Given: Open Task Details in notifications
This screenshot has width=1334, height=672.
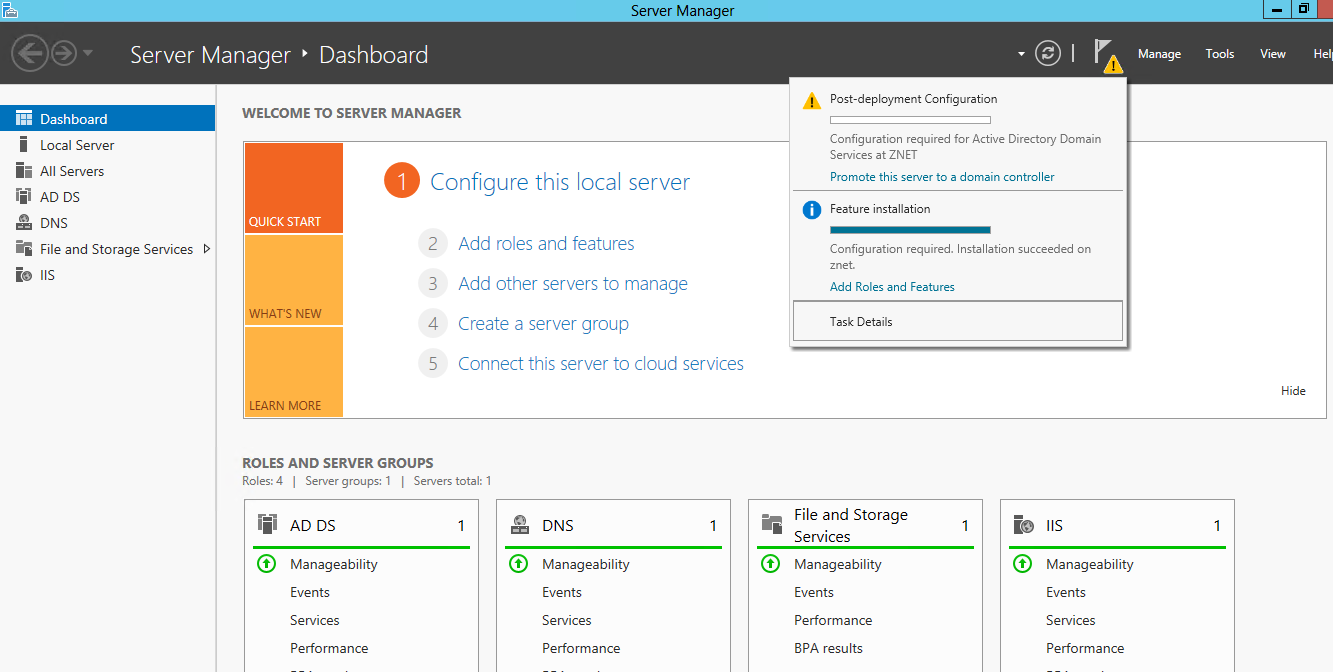Looking at the screenshot, I should [957, 322].
